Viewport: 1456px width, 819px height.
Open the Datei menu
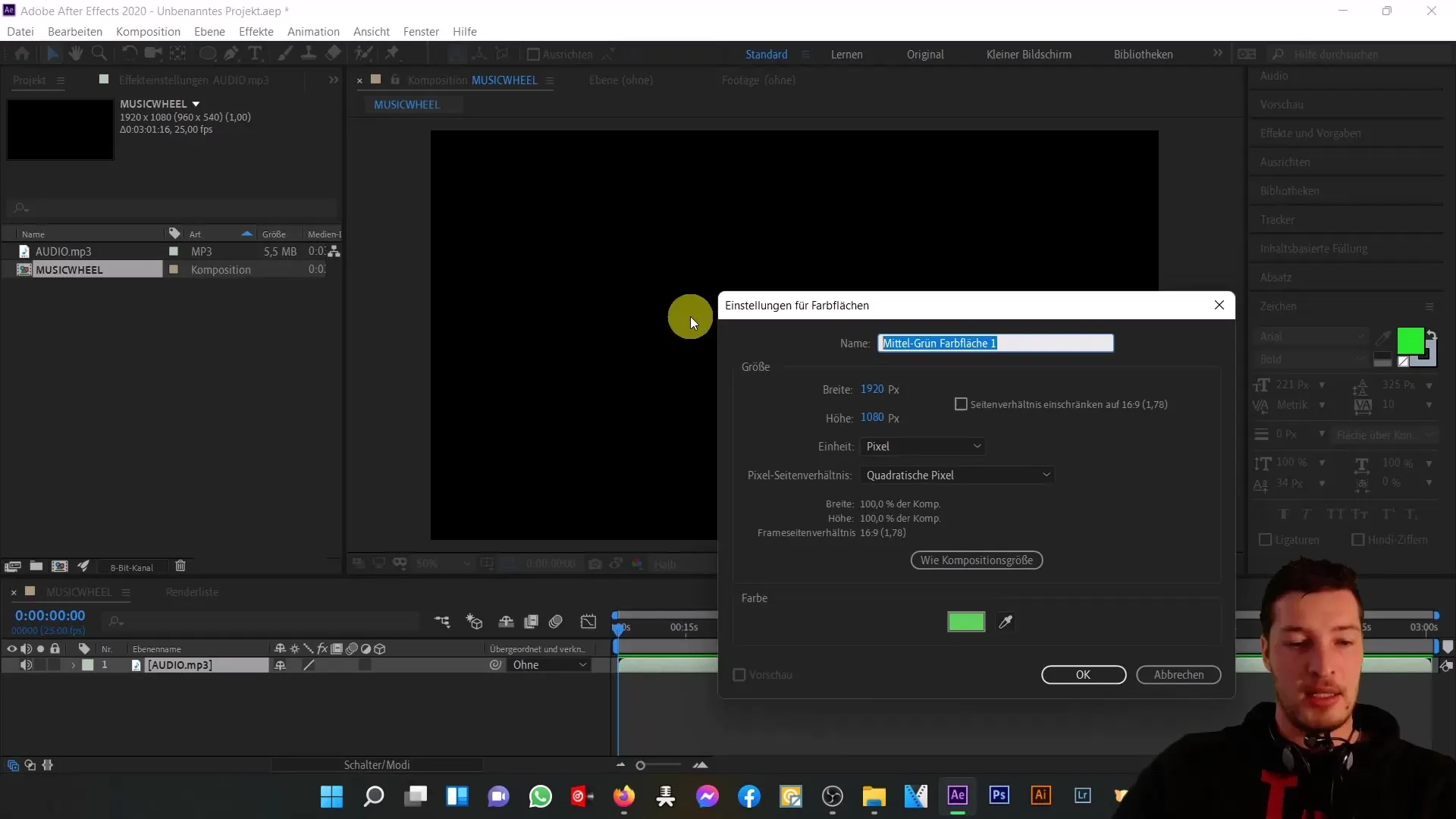click(x=20, y=32)
